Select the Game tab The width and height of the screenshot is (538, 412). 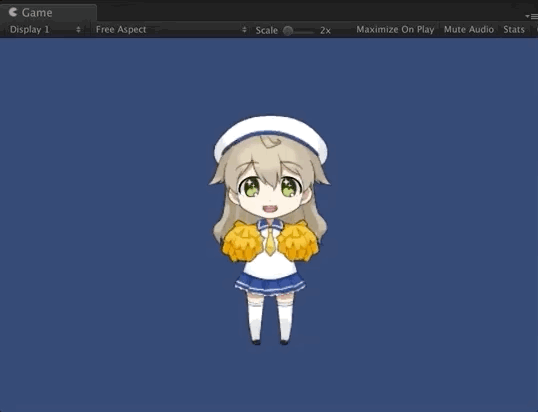[x=48, y=13]
